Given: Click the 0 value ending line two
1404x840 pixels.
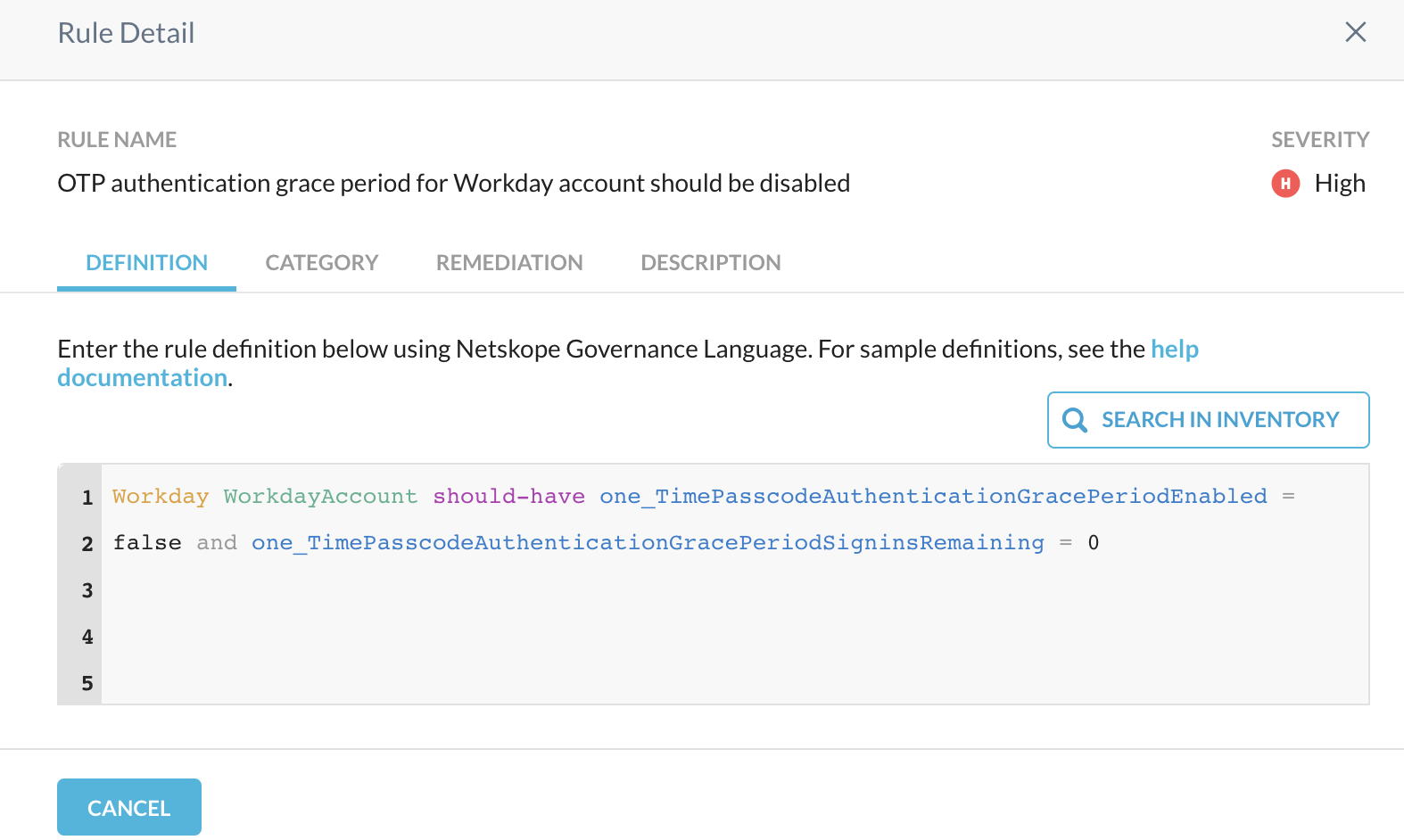Looking at the screenshot, I should point(1094,543).
